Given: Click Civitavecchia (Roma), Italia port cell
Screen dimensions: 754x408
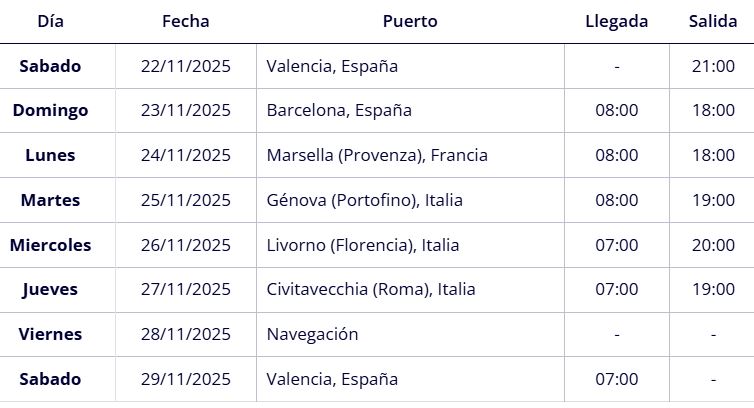Looking at the screenshot, I should (x=371, y=290).
